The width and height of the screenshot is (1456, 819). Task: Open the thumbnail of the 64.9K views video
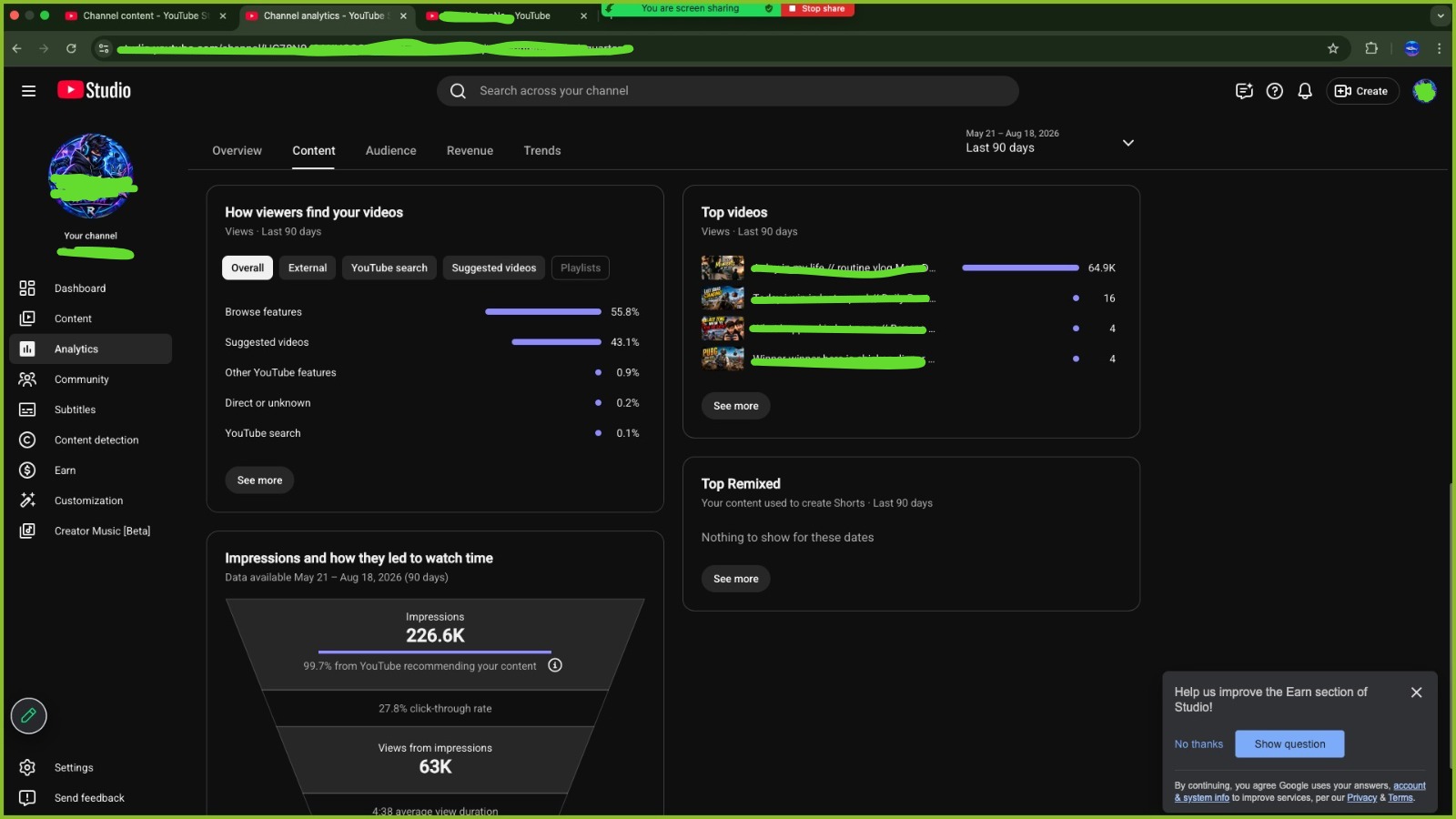[x=723, y=268]
